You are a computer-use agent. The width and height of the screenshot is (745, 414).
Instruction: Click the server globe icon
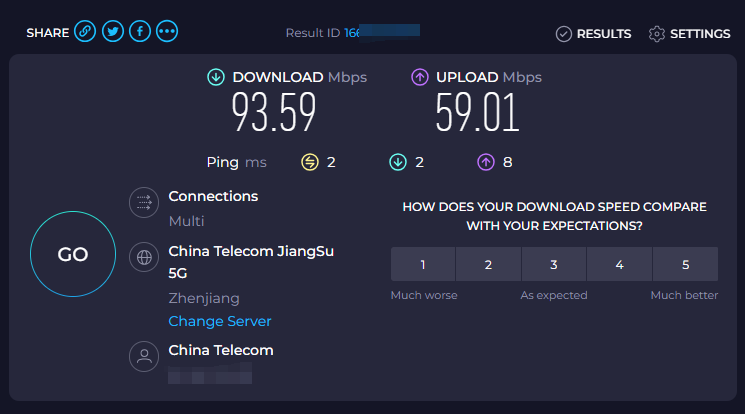pyautogui.click(x=144, y=258)
